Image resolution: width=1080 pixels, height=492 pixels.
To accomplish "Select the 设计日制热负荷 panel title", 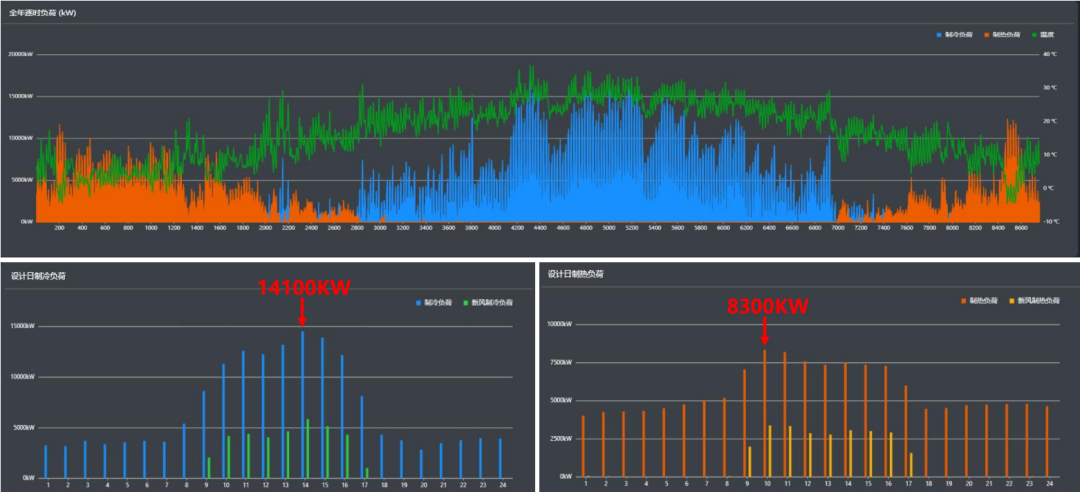I will [574, 274].
